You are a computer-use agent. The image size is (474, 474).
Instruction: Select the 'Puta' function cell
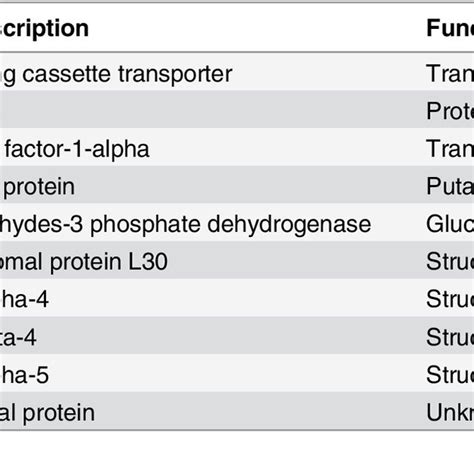450,186
